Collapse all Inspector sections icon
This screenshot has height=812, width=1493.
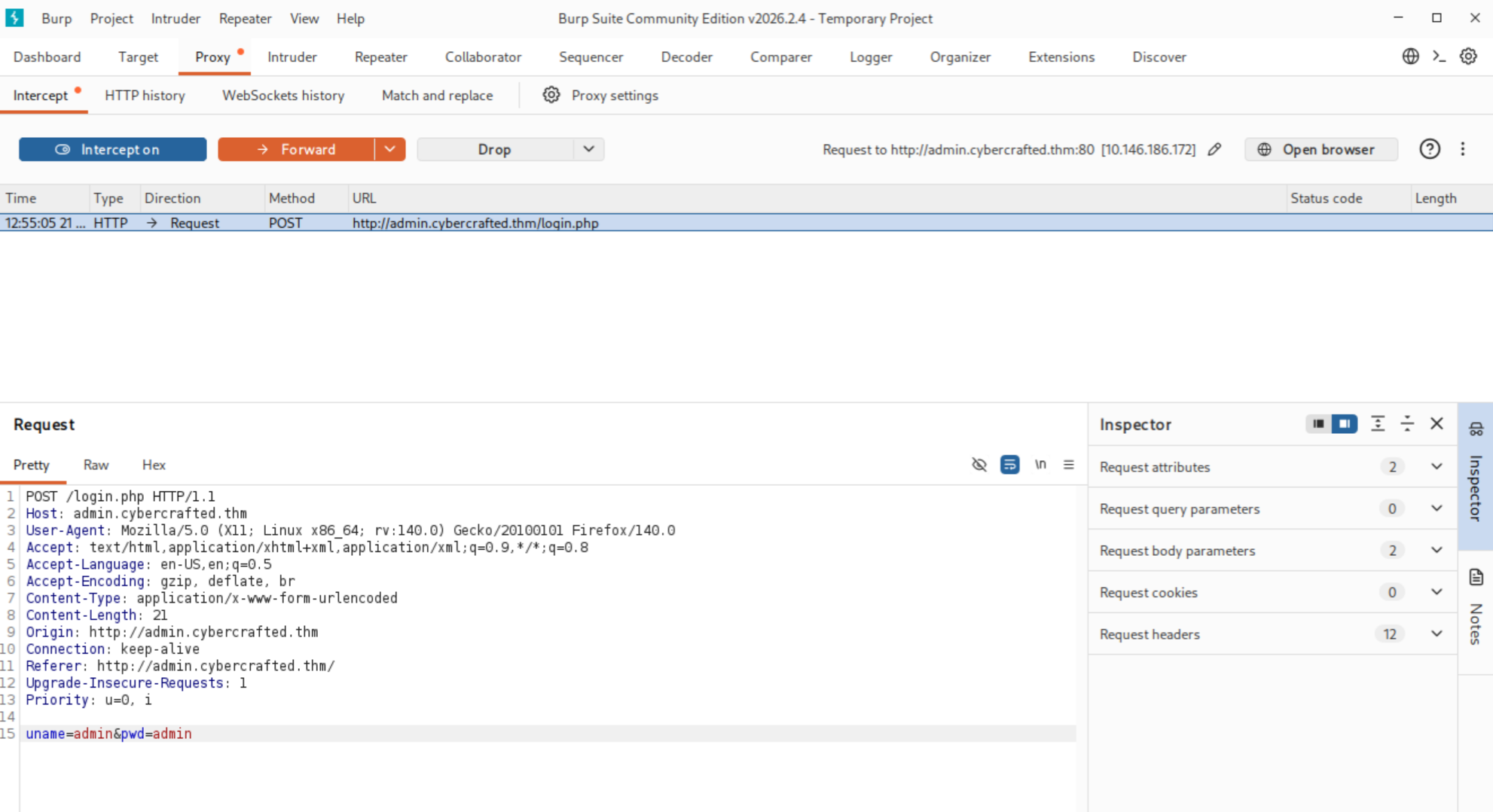[1406, 424]
